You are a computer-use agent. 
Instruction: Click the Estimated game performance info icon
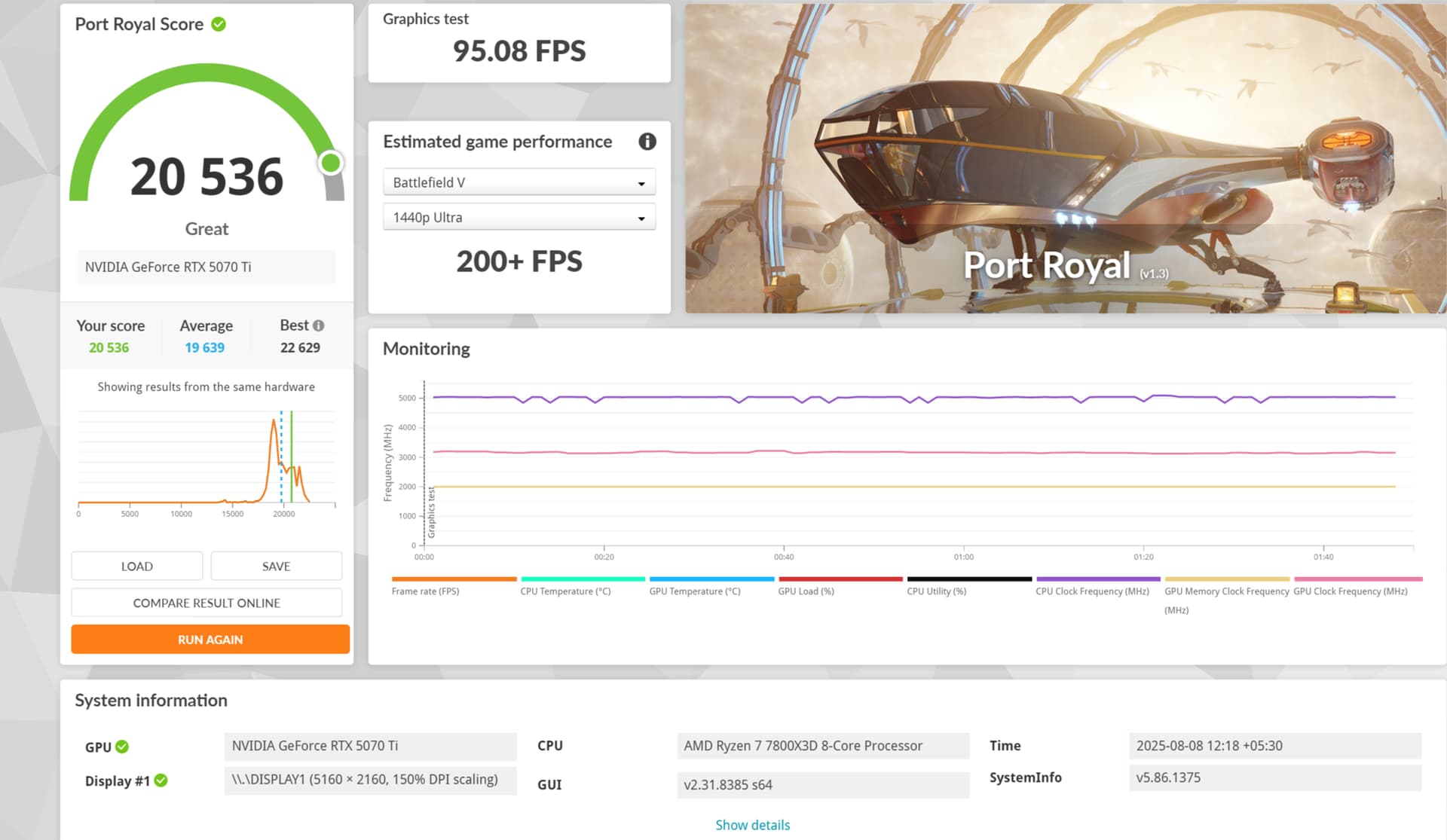click(x=647, y=142)
